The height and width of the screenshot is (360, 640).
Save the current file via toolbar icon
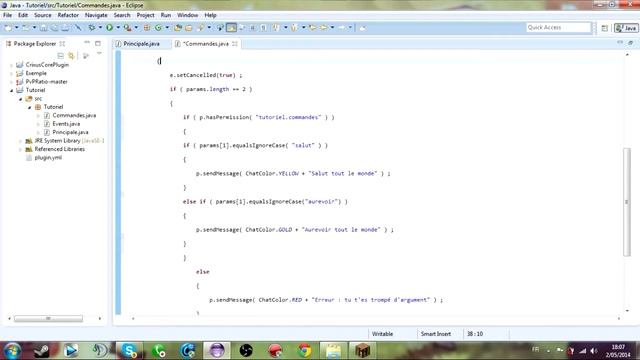click(x=43, y=28)
